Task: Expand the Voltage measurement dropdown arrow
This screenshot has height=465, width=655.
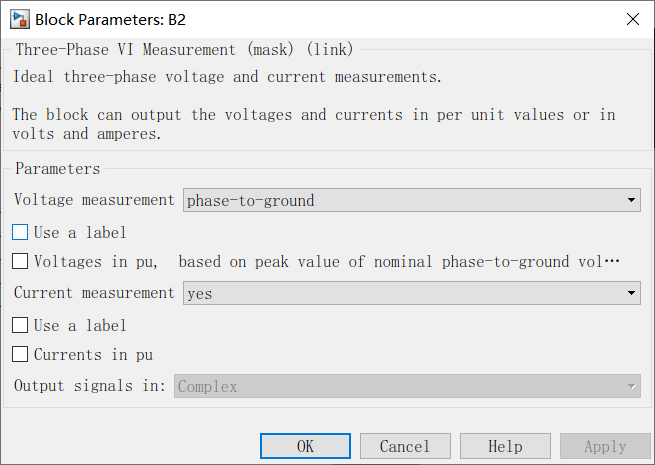Action: click(x=631, y=200)
